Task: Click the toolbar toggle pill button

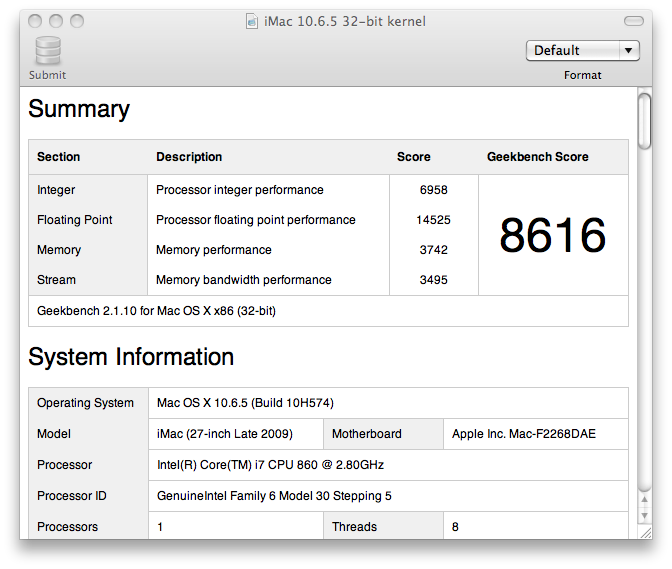Action: pyautogui.click(x=633, y=21)
